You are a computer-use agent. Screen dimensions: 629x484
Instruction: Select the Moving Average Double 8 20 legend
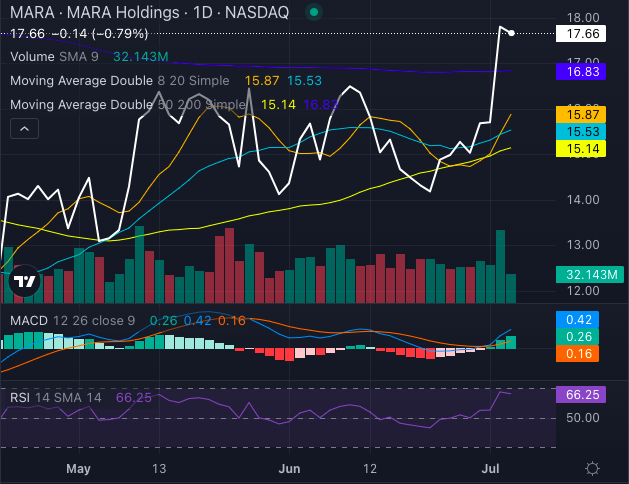(x=120, y=81)
